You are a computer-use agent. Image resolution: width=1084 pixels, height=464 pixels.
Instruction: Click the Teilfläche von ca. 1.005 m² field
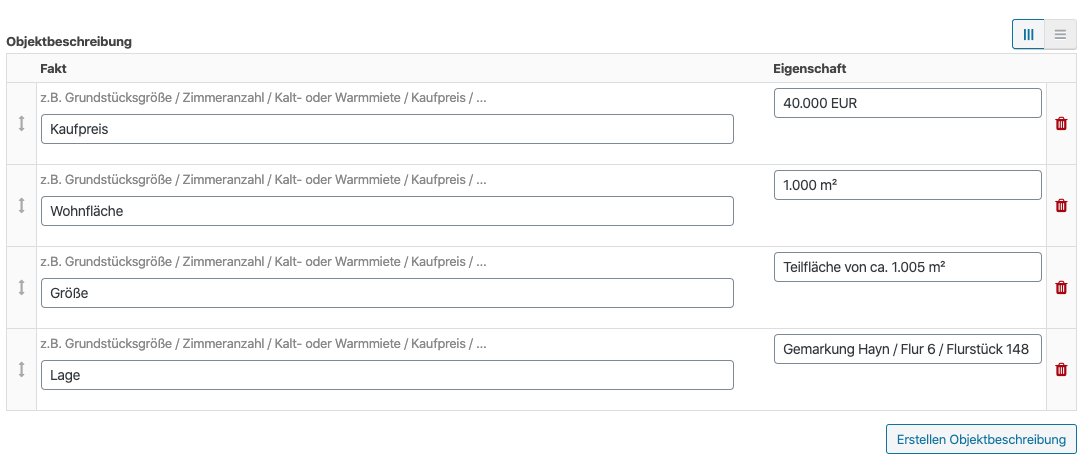tap(908, 267)
